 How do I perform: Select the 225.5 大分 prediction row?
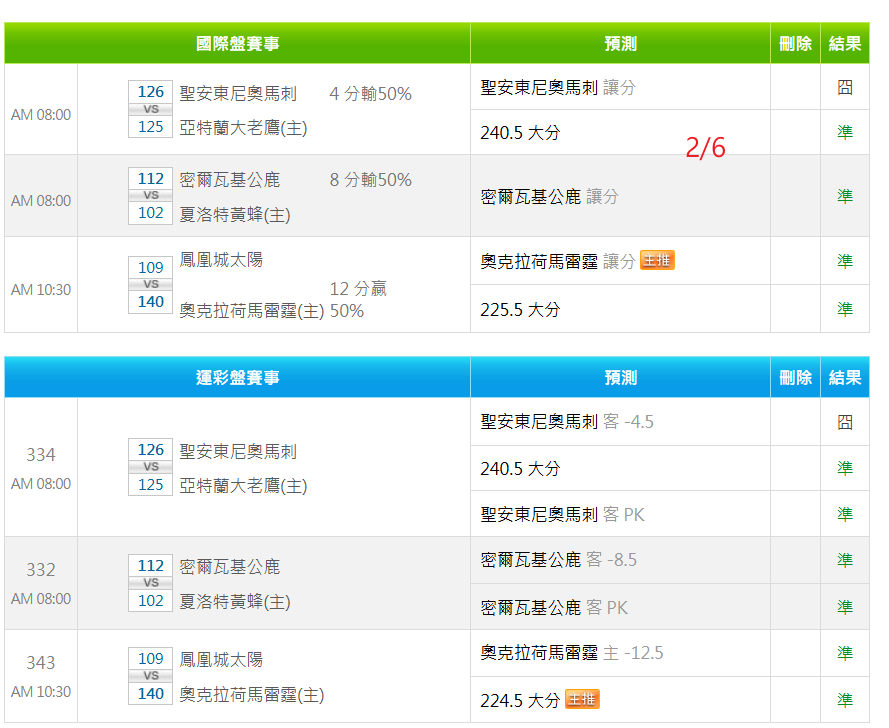tap(520, 309)
